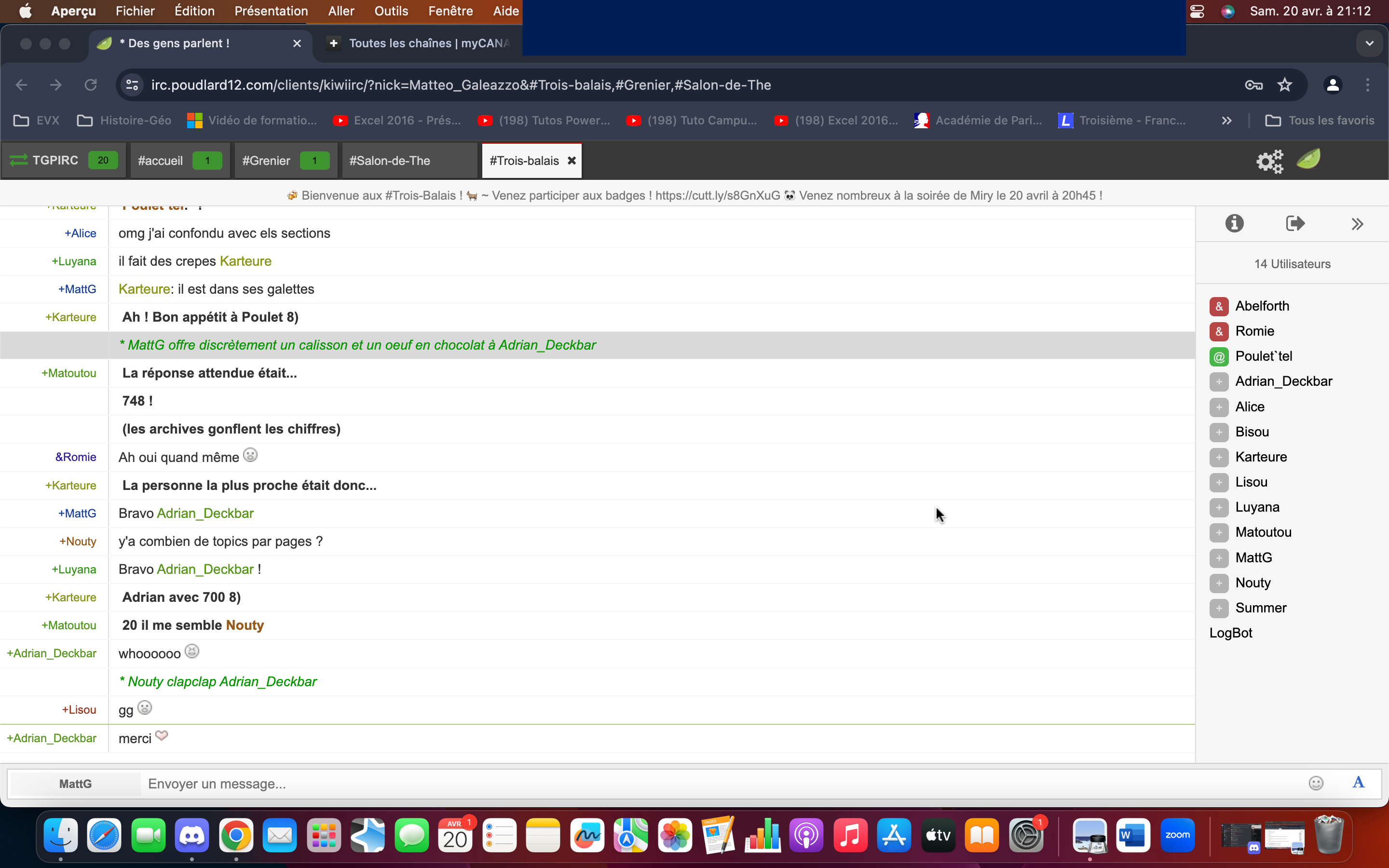The width and height of the screenshot is (1389, 868).
Task: Click the Adrian_Deckbar nick in user list
Action: click(x=1283, y=381)
